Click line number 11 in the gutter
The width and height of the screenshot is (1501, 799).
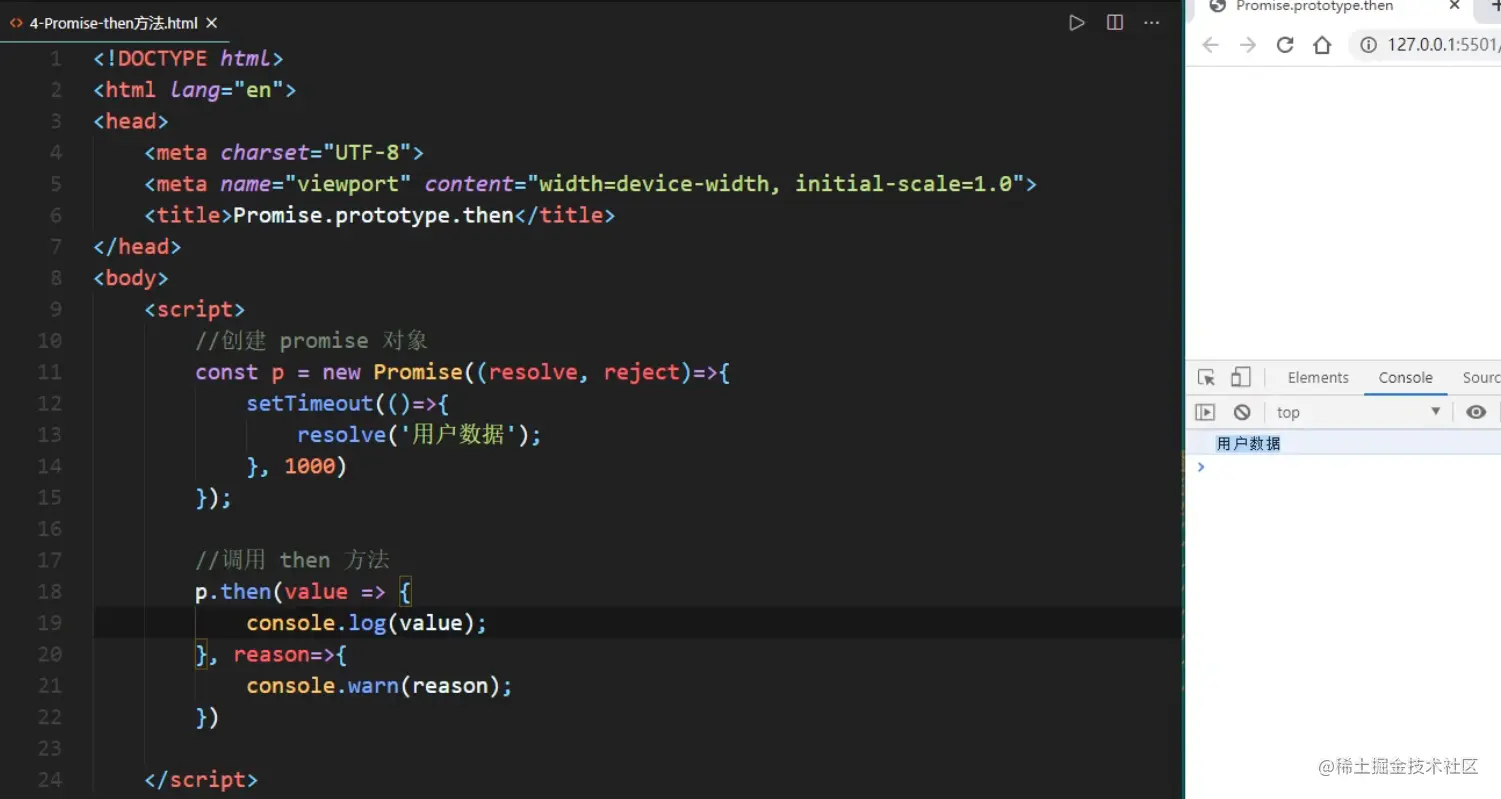(x=49, y=372)
